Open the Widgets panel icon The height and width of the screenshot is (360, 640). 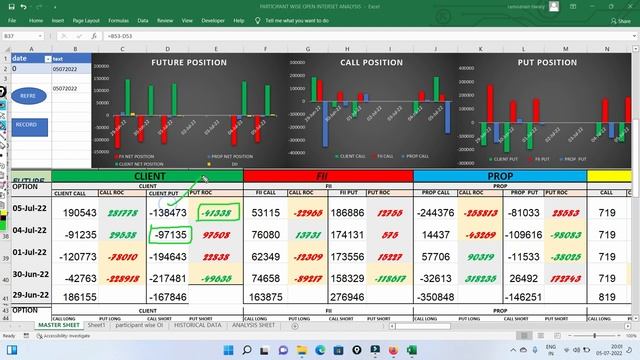pos(12,350)
